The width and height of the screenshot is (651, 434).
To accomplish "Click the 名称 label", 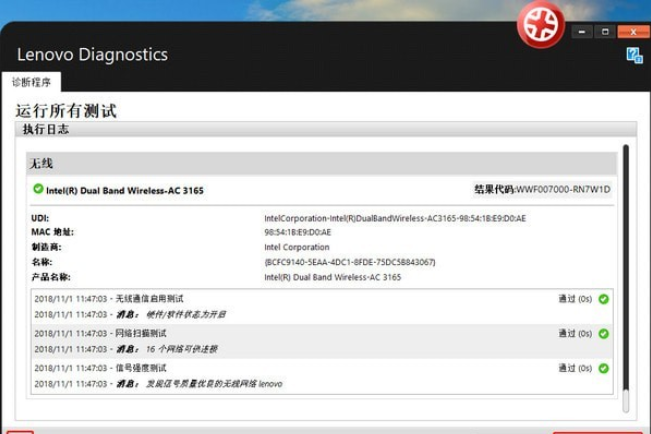I will pyautogui.click(x=42, y=262).
